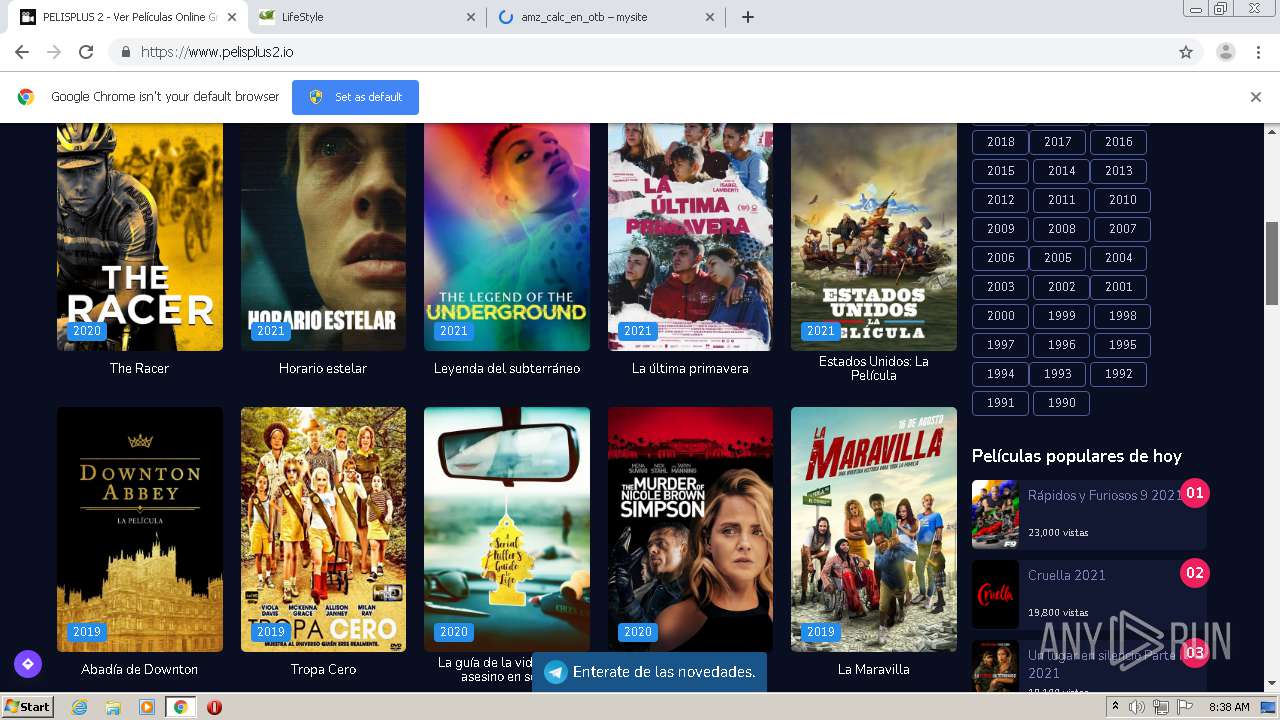Click Enterate de las novedades banner

649,672
